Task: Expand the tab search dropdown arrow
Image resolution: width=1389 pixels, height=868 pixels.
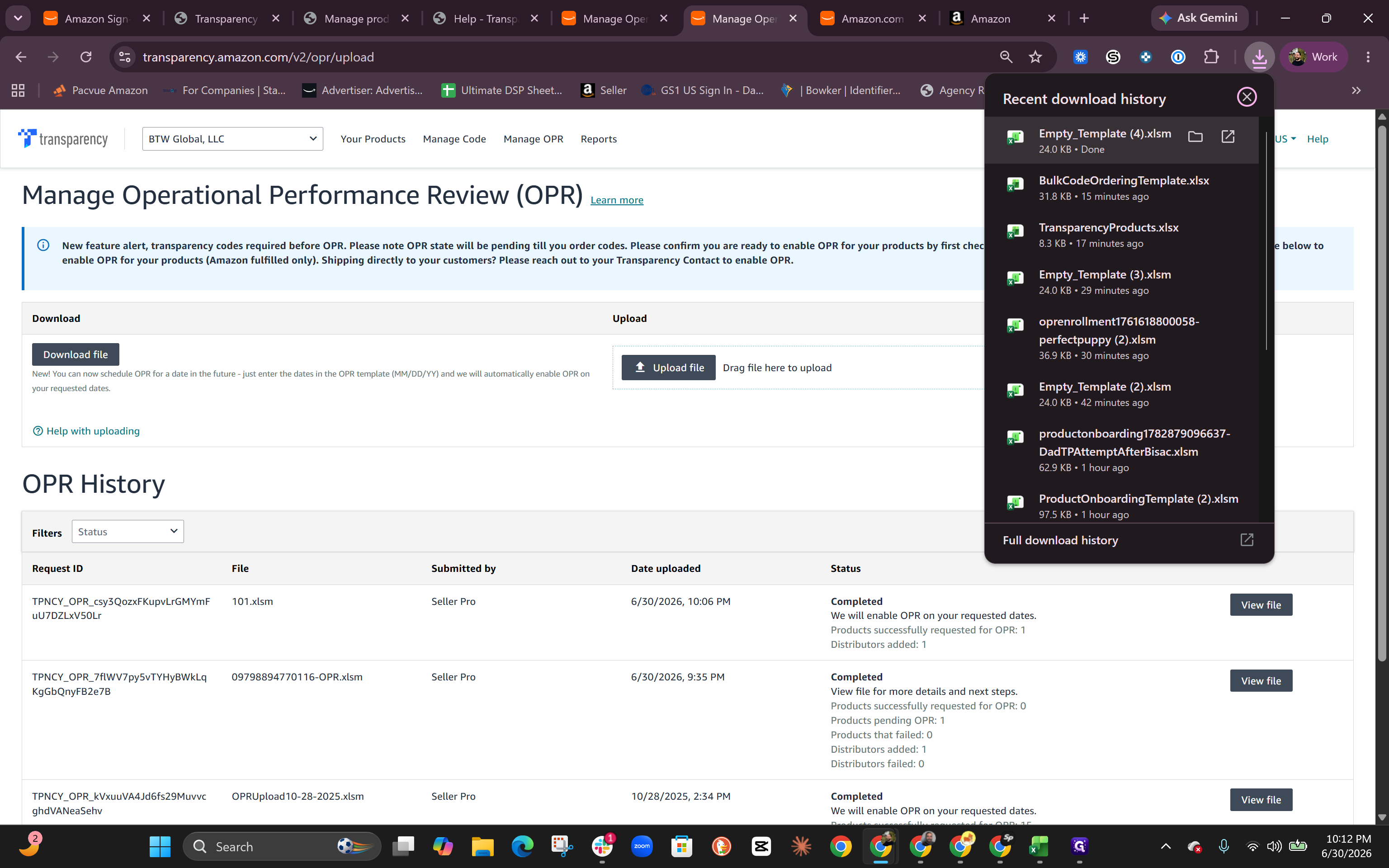Action: [x=18, y=19]
